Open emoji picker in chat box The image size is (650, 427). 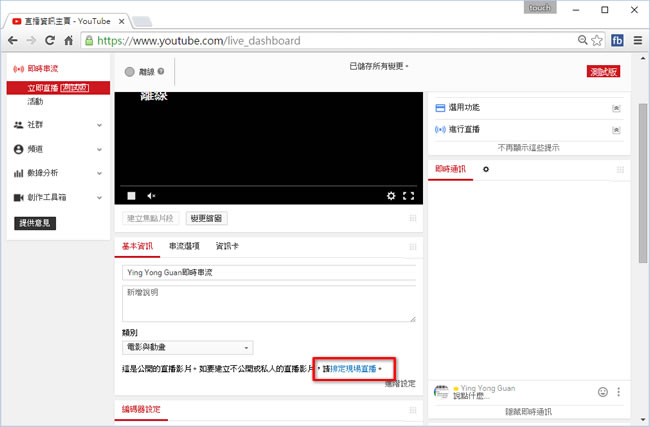click(x=603, y=392)
